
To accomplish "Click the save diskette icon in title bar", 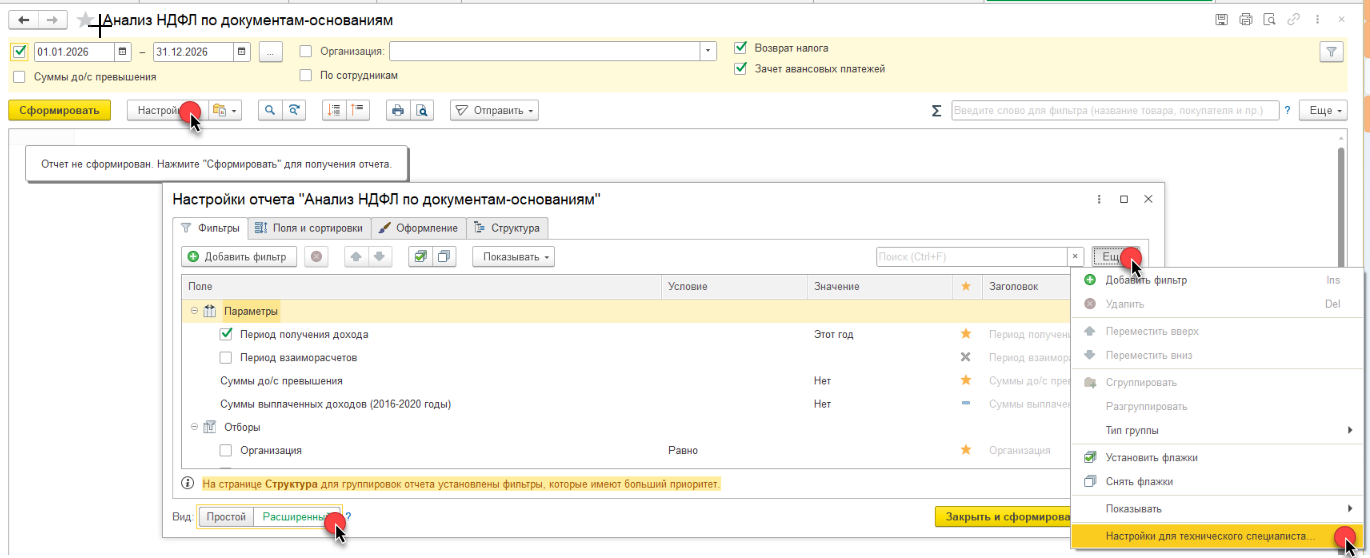I will click(1221, 19).
